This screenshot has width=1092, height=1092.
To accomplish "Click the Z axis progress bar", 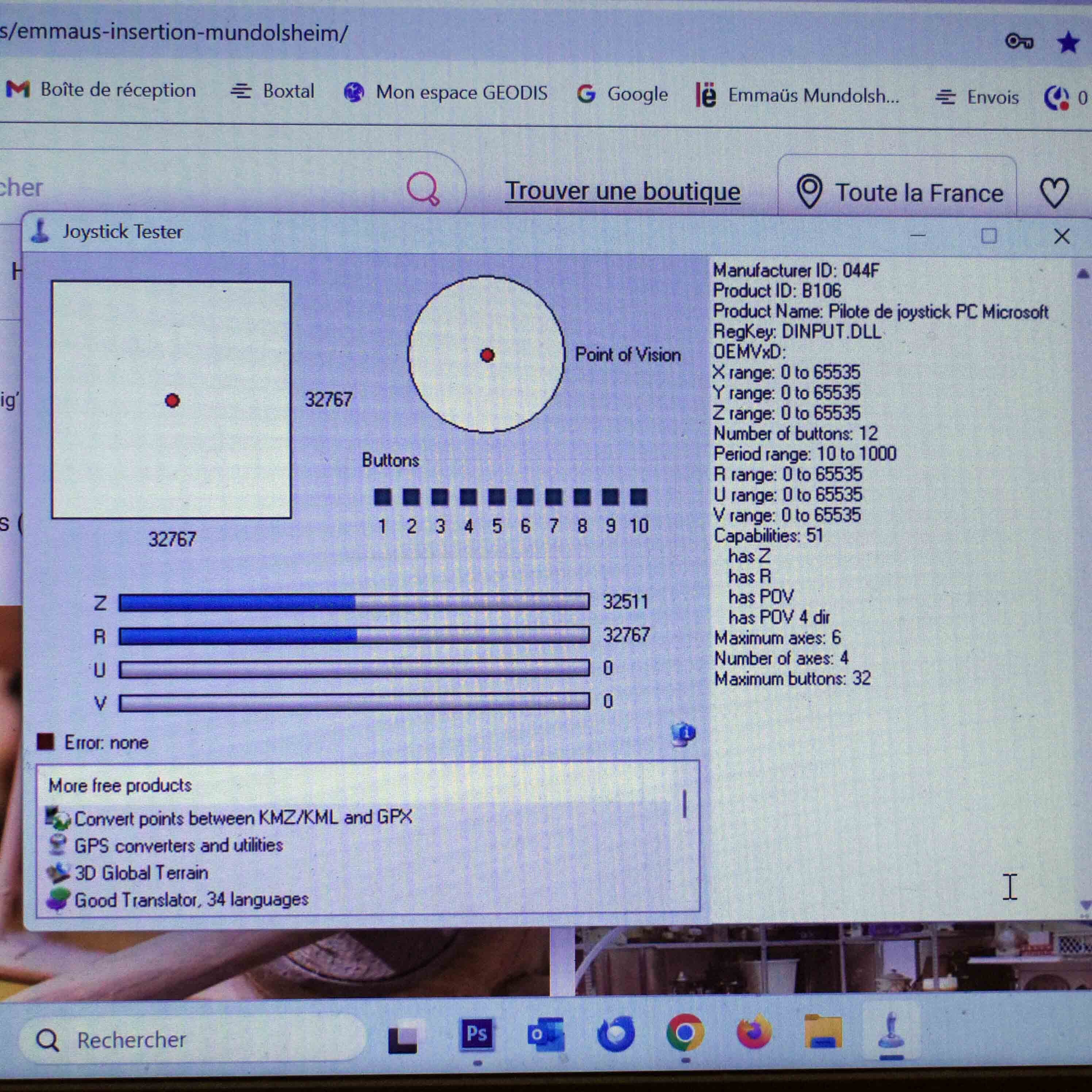I will point(354,602).
